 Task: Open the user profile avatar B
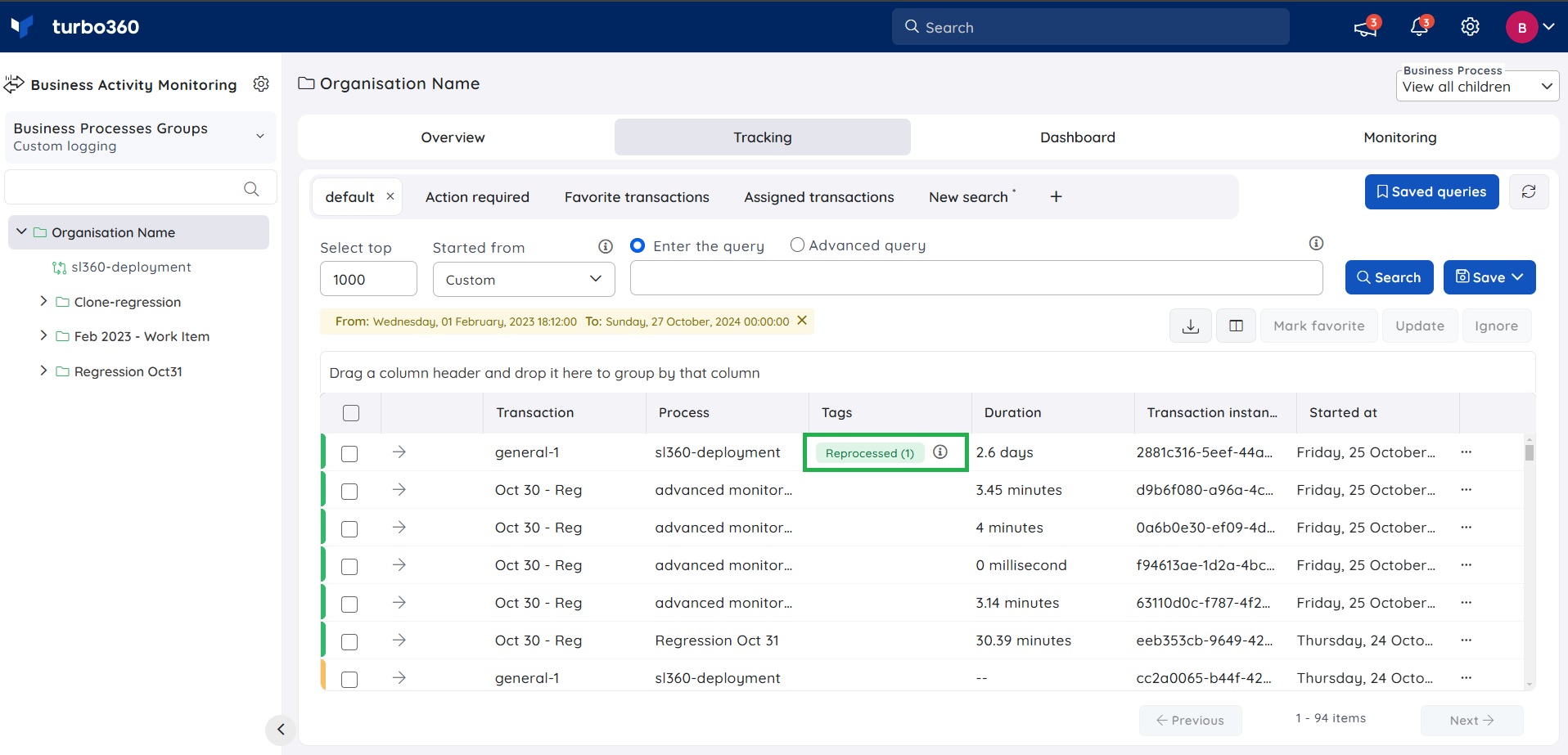(x=1521, y=27)
